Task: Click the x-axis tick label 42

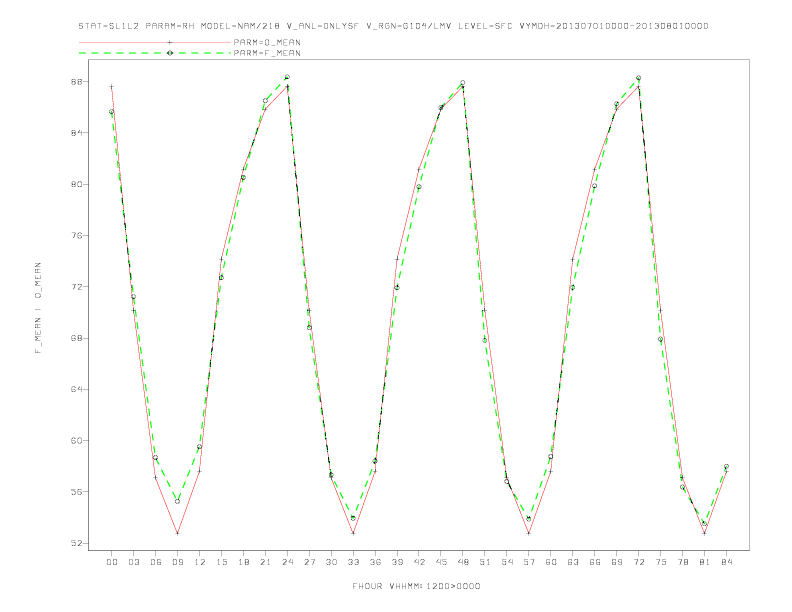Action: [x=419, y=562]
